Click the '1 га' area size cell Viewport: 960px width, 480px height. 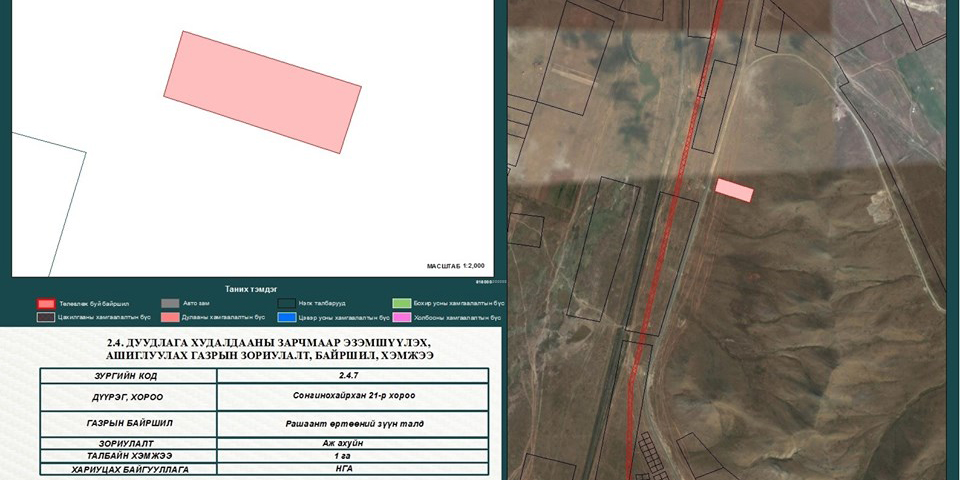(352, 455)
